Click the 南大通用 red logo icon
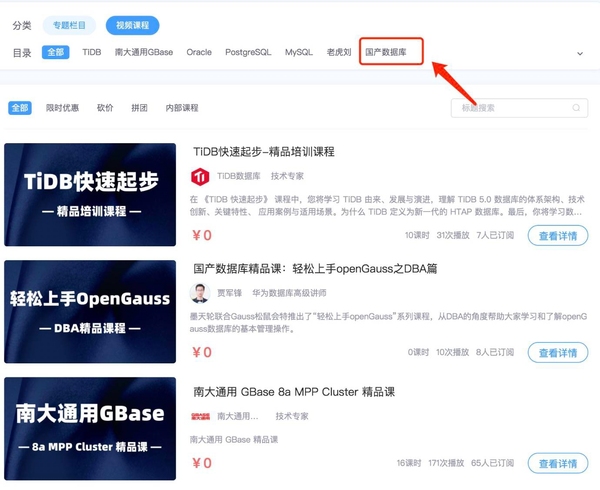This screenshot has height=490, width=600. pos(200,417)
